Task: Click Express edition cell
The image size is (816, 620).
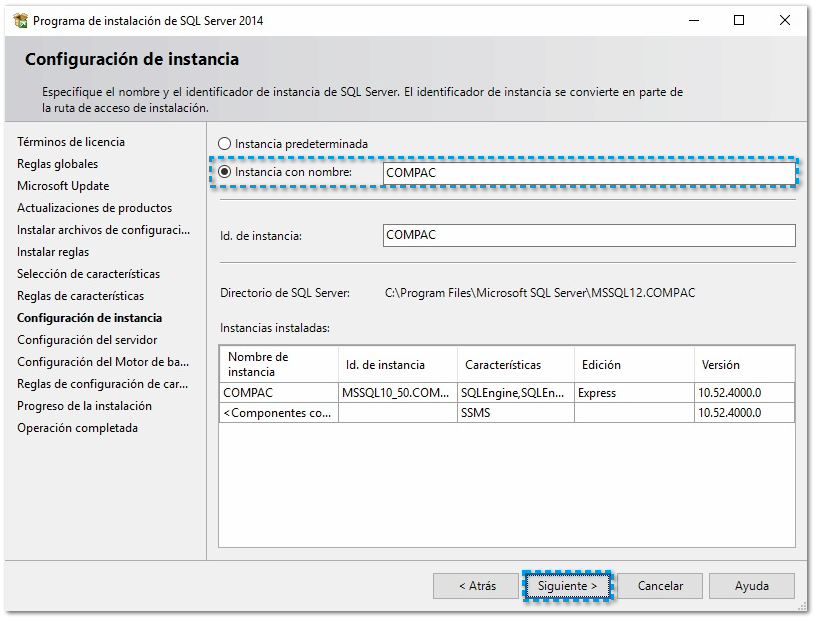Action: (x=634, y=393)
